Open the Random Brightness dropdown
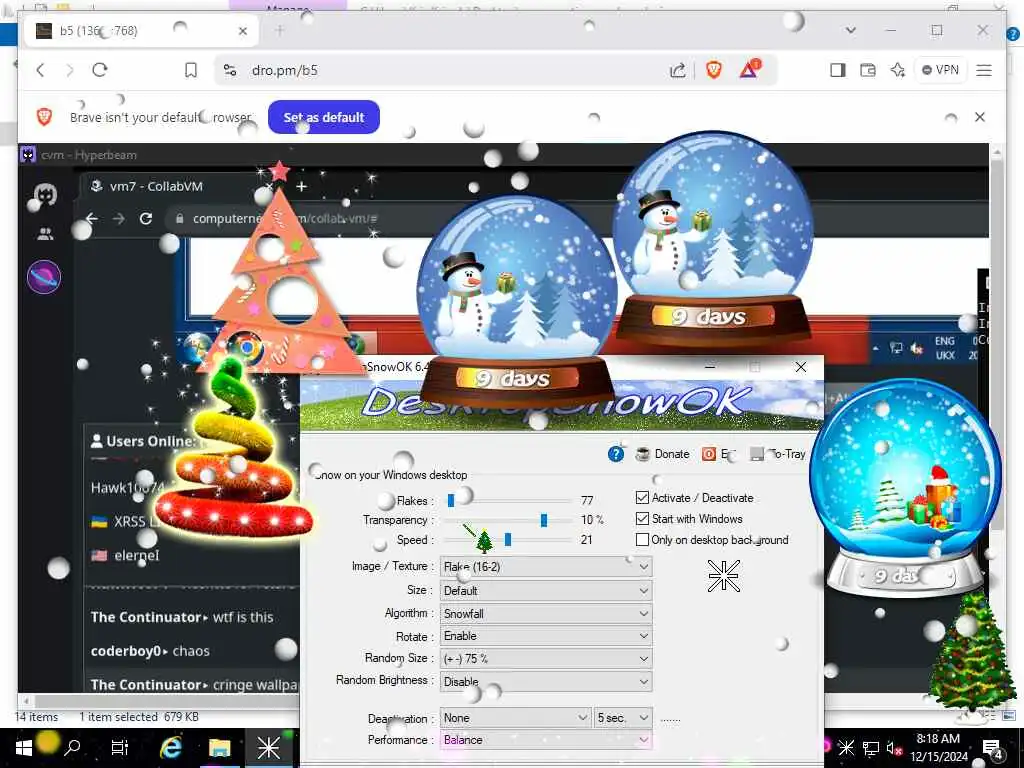The height and width of the screenshot is (768, 1024). click(x=546, y=681)
